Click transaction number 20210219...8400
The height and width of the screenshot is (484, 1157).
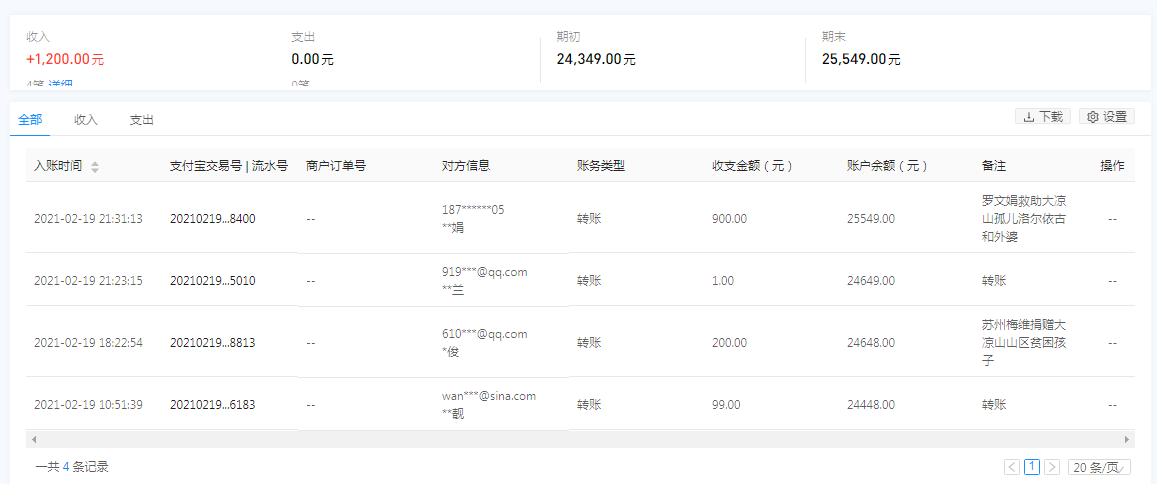tap(212, 218)
